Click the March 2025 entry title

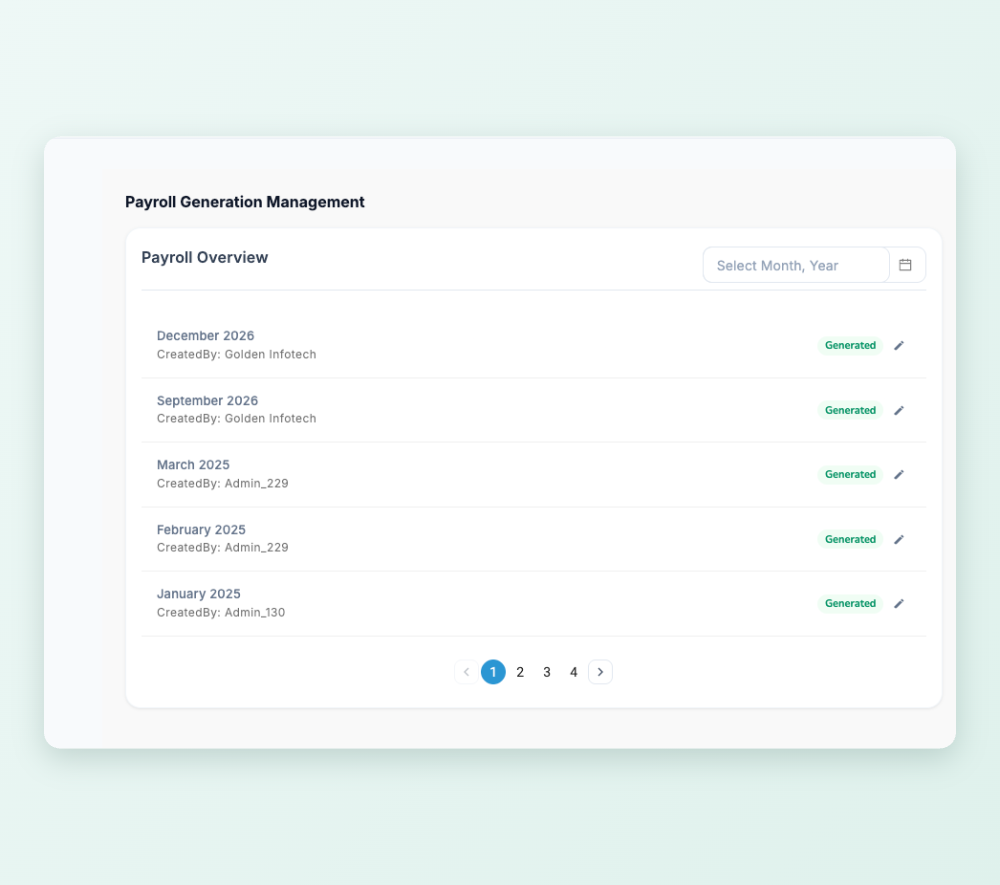pos(193,465)
